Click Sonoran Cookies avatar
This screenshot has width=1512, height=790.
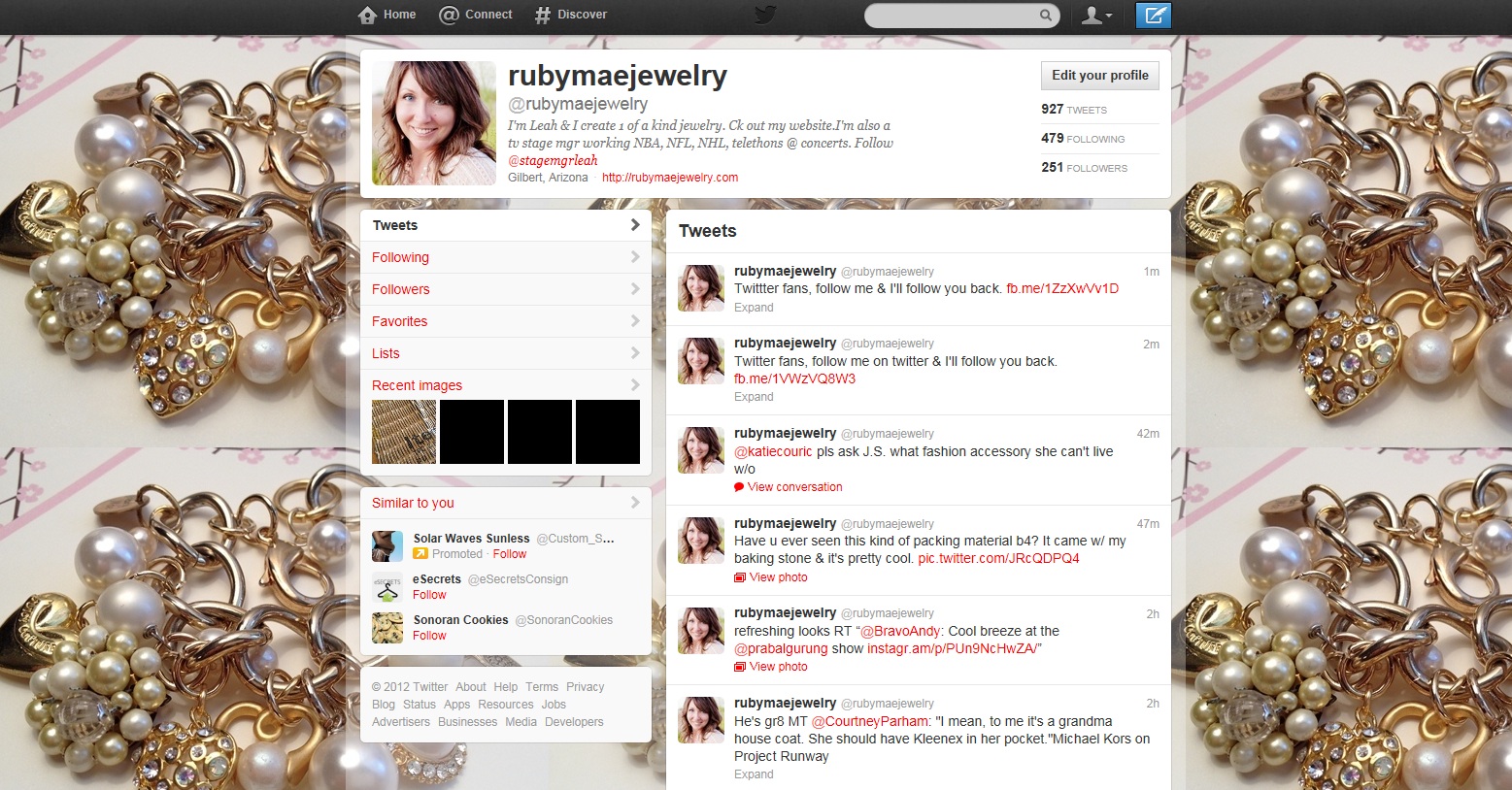pos(387,628)
